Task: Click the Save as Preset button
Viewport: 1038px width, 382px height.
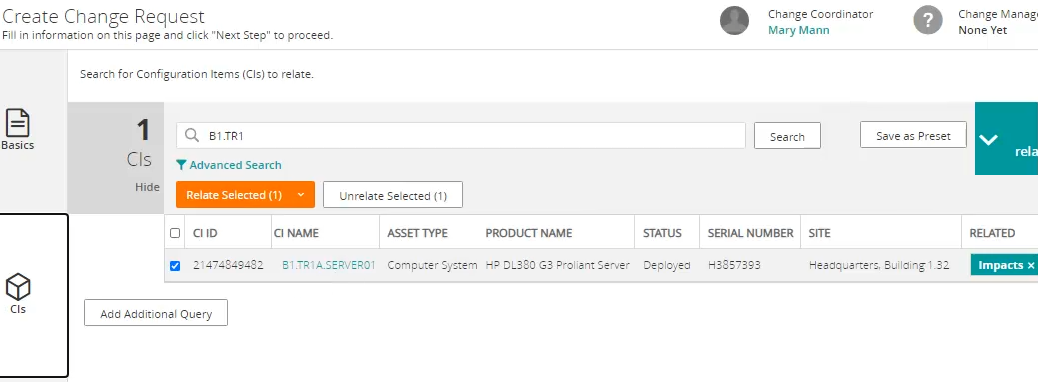Action: (x=913, y=135)
